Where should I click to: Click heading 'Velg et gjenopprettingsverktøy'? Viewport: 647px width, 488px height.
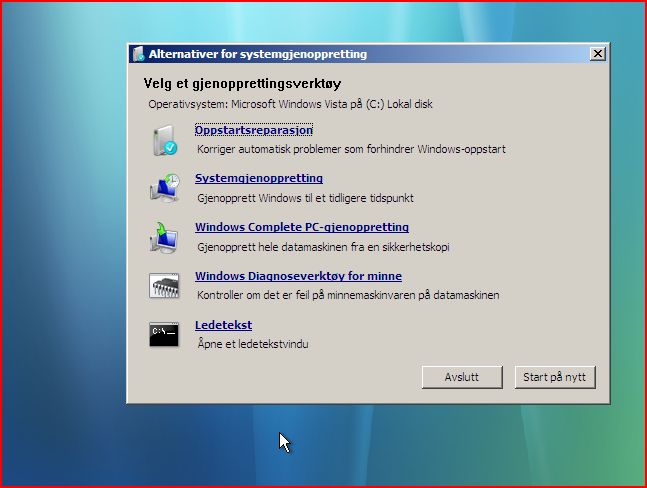[242, 84]
